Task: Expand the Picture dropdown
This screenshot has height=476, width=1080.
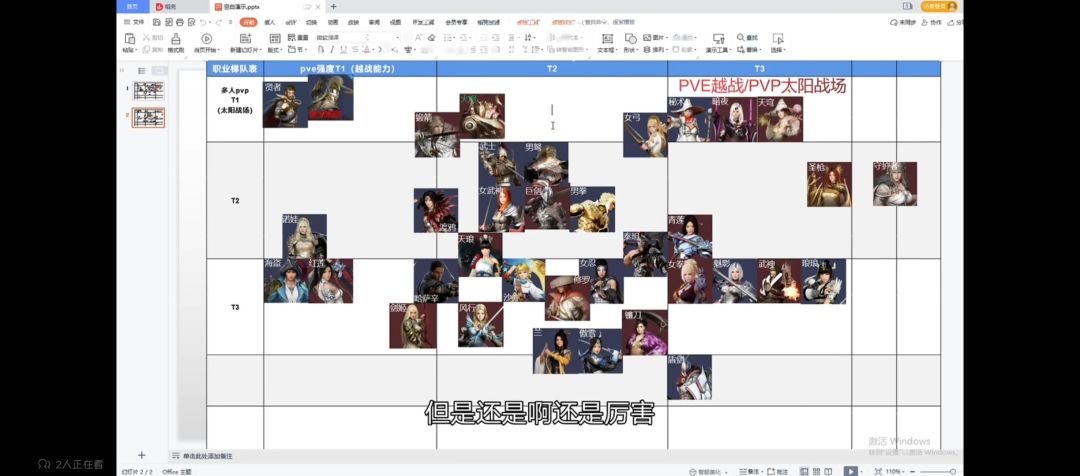Action: tap(667, 37)
